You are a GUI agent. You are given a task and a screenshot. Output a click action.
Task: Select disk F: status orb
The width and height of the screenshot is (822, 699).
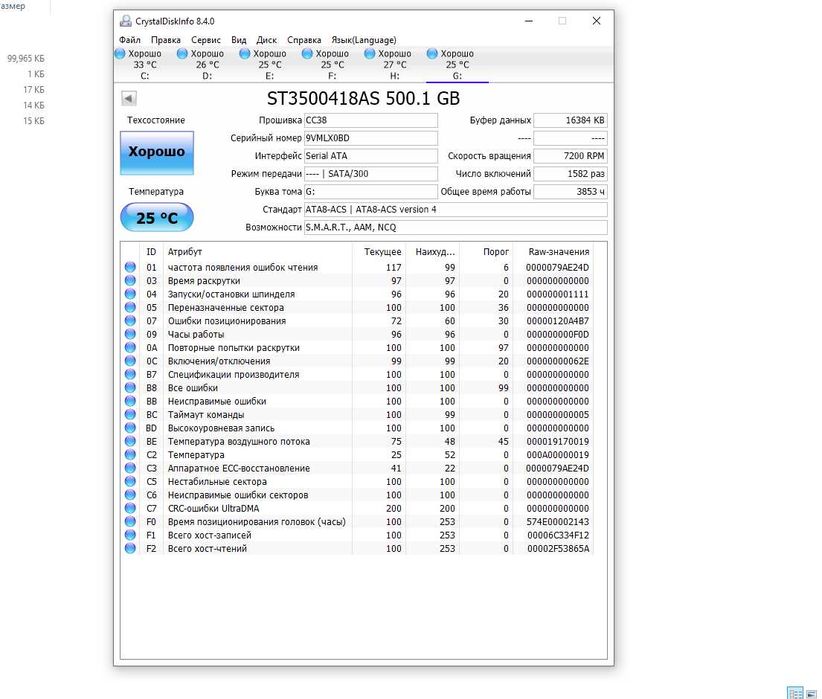tap(307, 53)
